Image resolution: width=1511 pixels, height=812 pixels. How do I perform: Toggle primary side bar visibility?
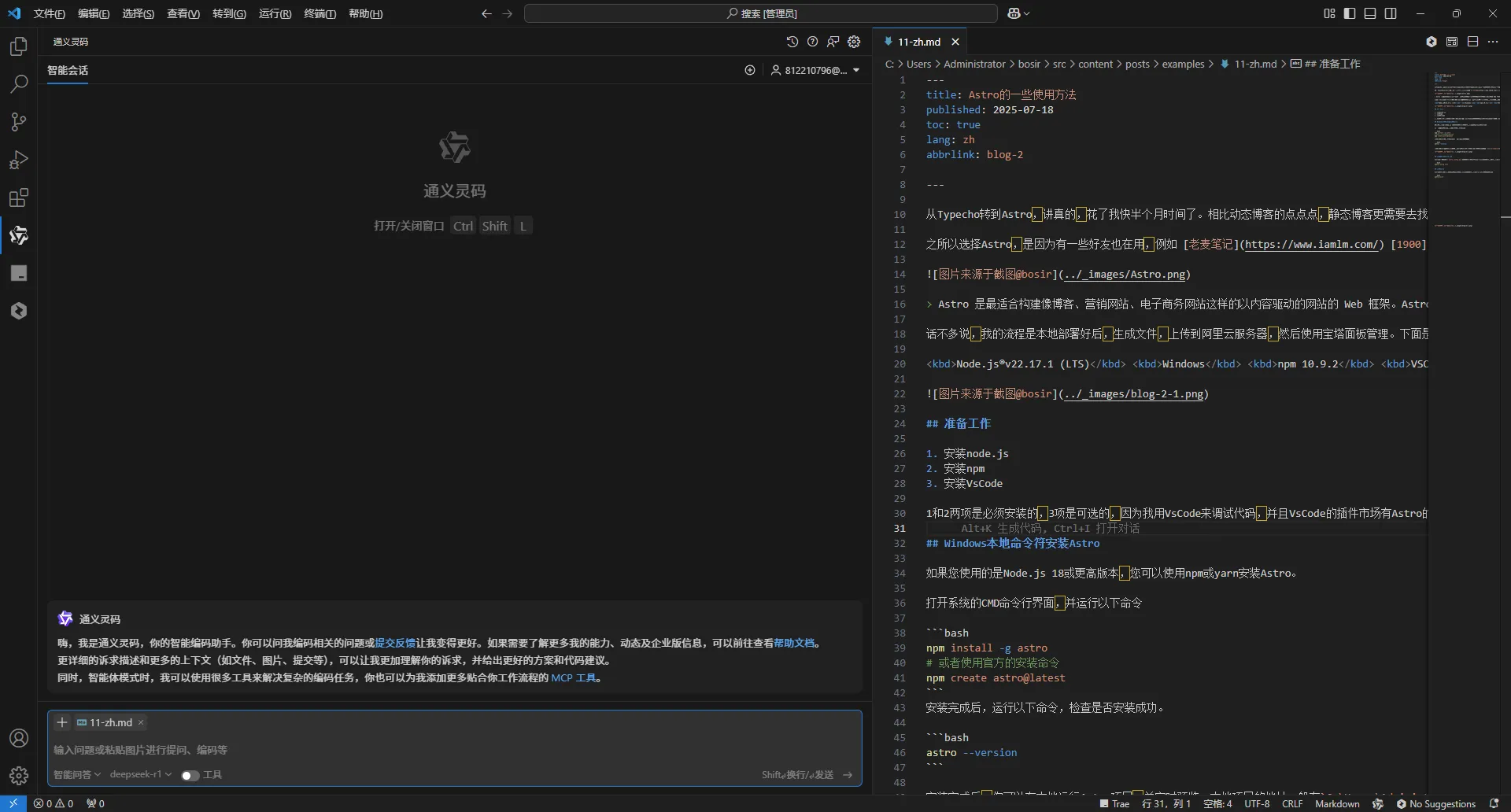[x=1350, y=13]
